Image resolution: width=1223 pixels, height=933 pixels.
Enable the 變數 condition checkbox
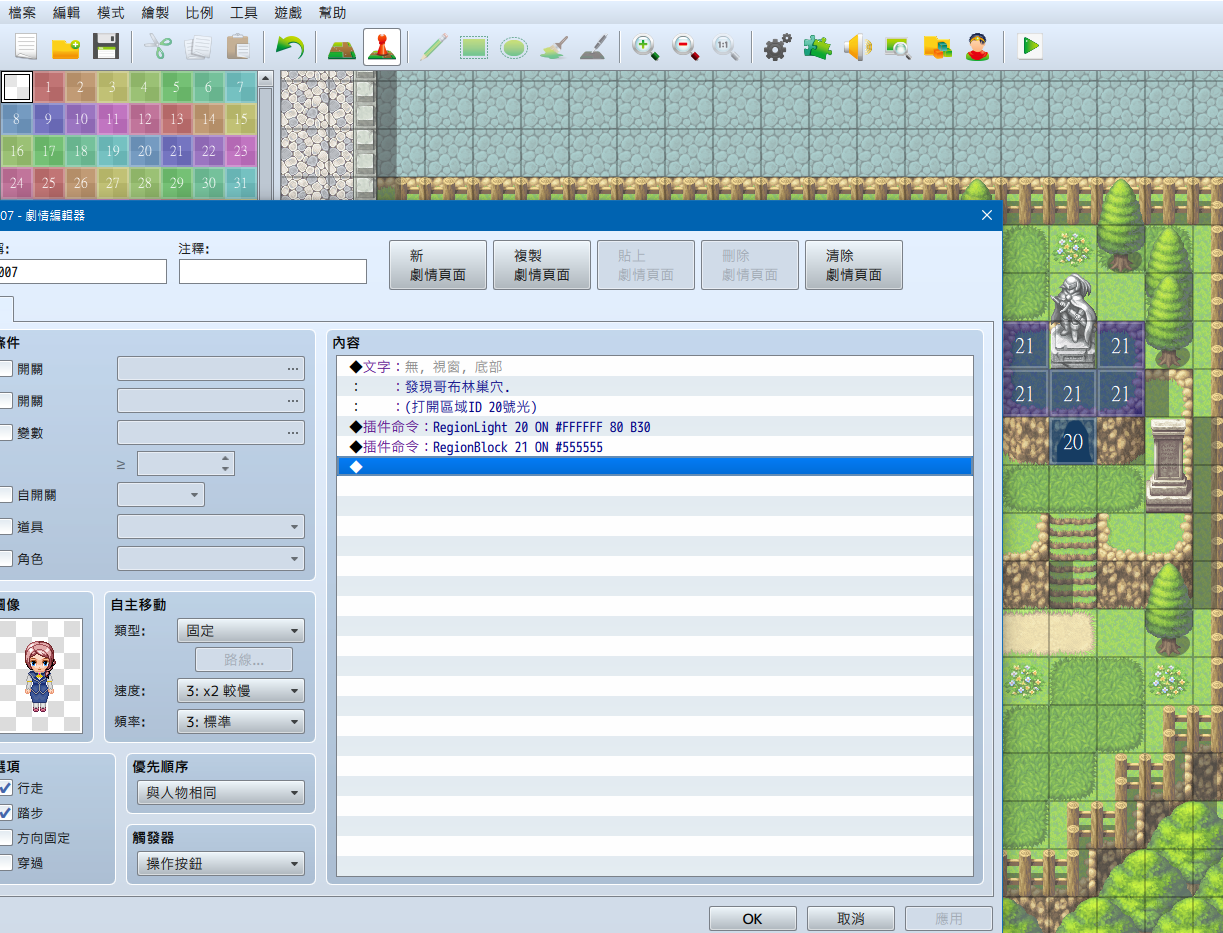tap(6, 433)
